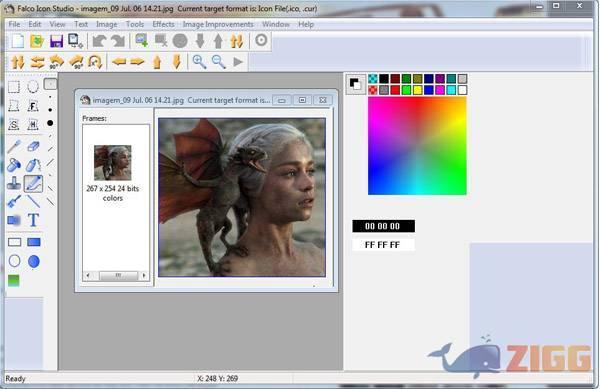Flip the image vertically
The height and width of the screenshot is (389, 600).
[x=18, y=62]
